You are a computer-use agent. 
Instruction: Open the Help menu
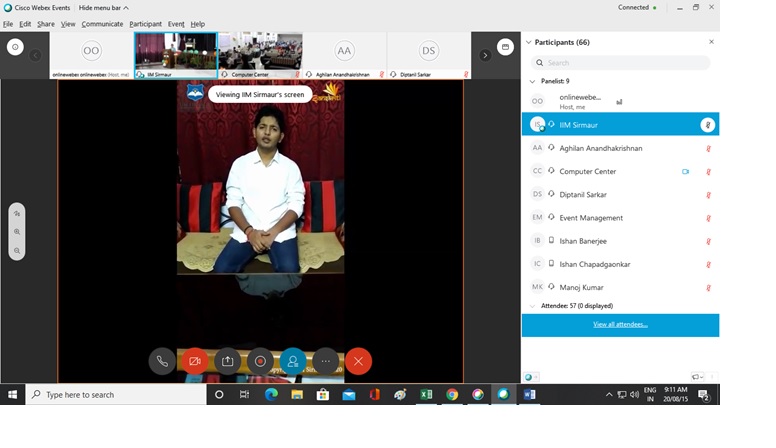tap(197, 24)
